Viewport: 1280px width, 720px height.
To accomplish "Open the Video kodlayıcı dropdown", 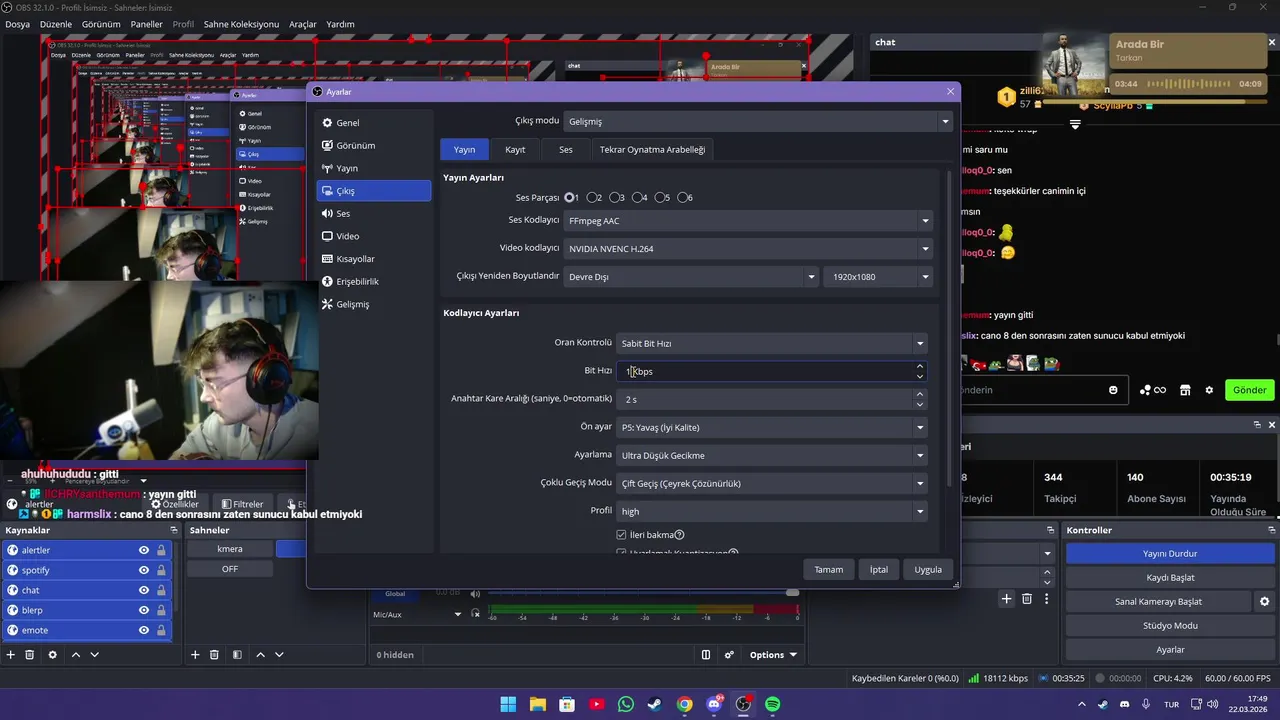I will tap(747, 248).
